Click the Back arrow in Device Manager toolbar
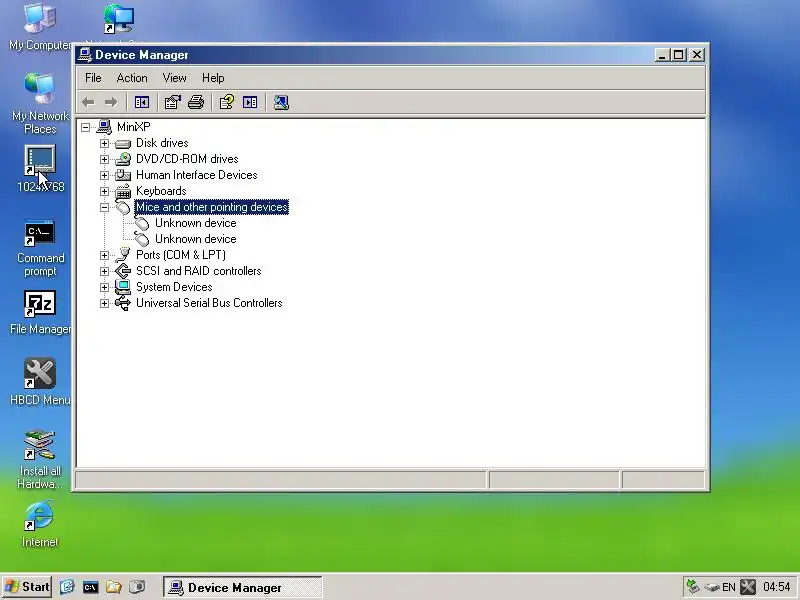The width and height of the screenshot is (800, 600). pyautogui.click(x=88, y=103)
